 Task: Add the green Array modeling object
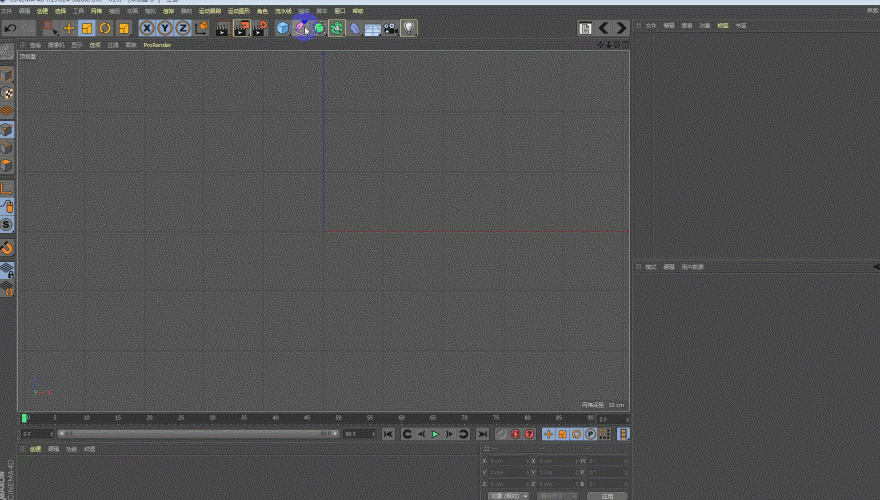pos(337,28)
